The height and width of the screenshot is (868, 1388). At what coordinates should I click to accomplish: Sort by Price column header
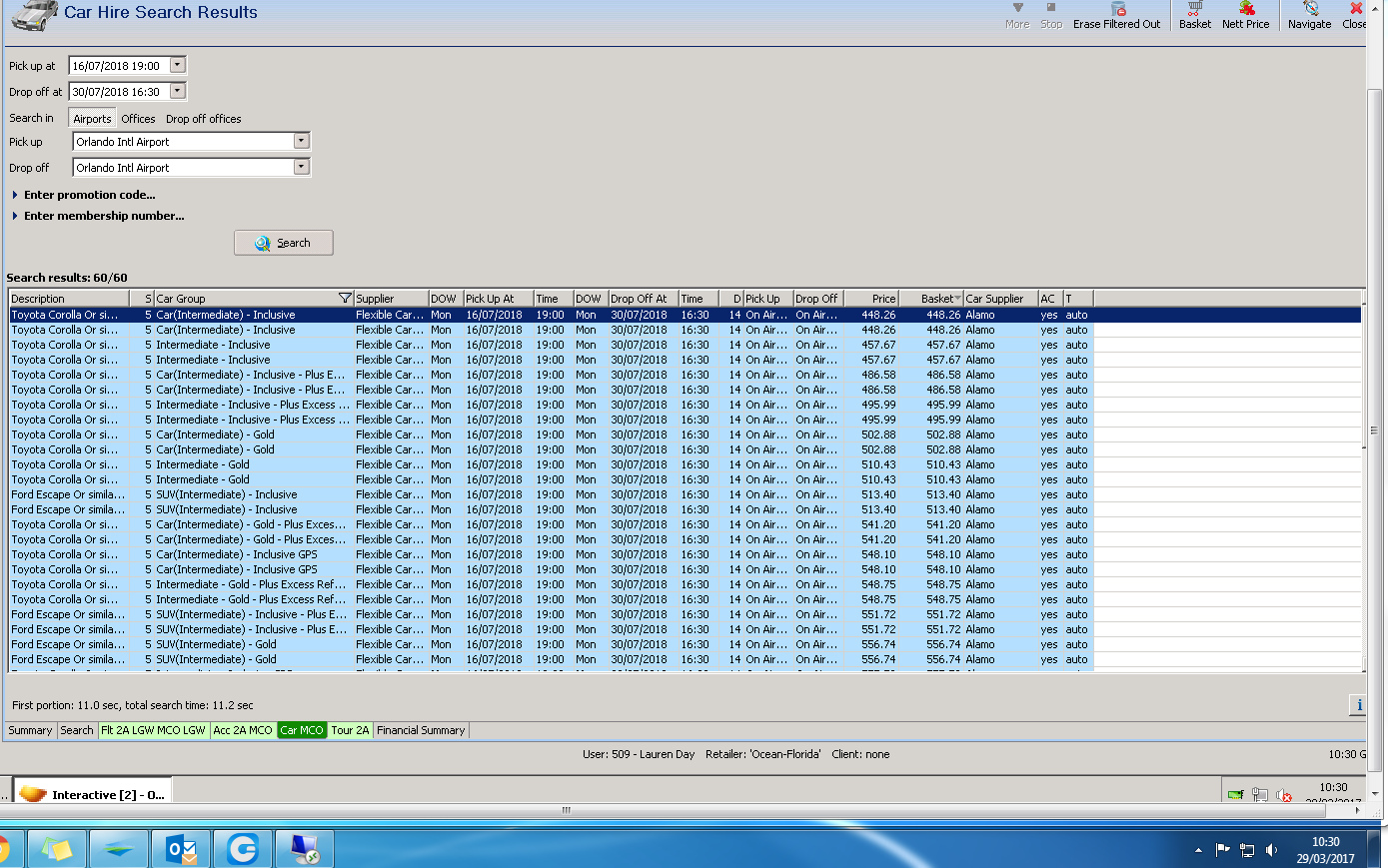[872, 299]
